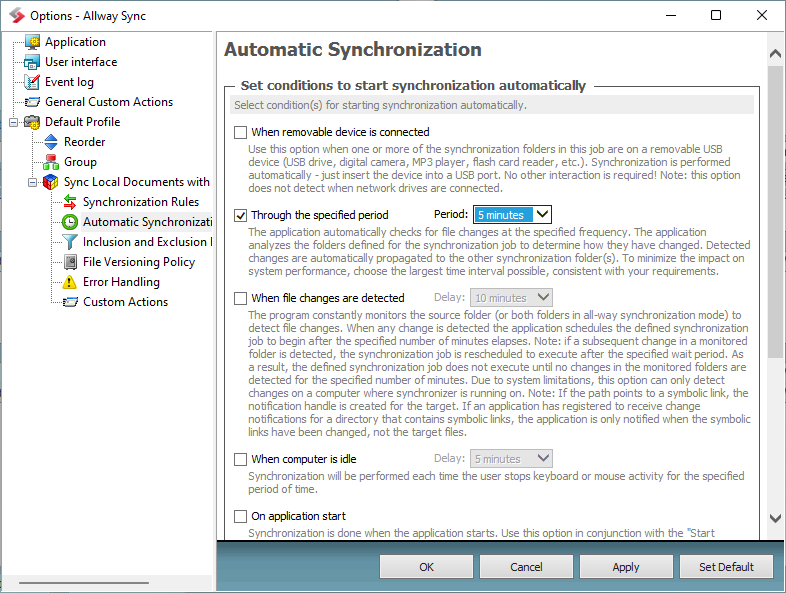The width and height of the screenshot is (786, 593).
Task: Click the Application tree icon
Action: [x=32, y=42]
